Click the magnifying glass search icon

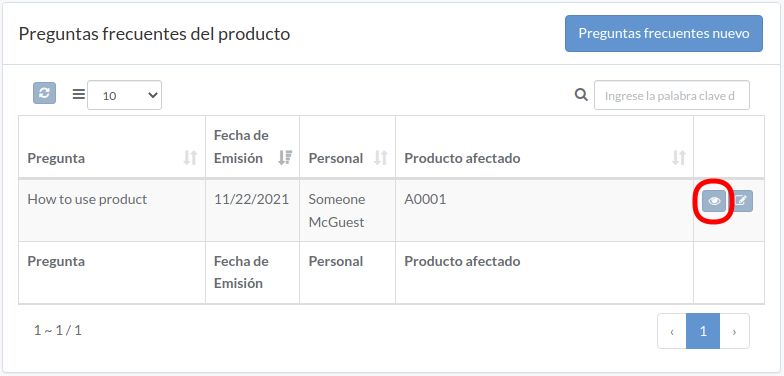pyautogui.click(x=581, y=94)
